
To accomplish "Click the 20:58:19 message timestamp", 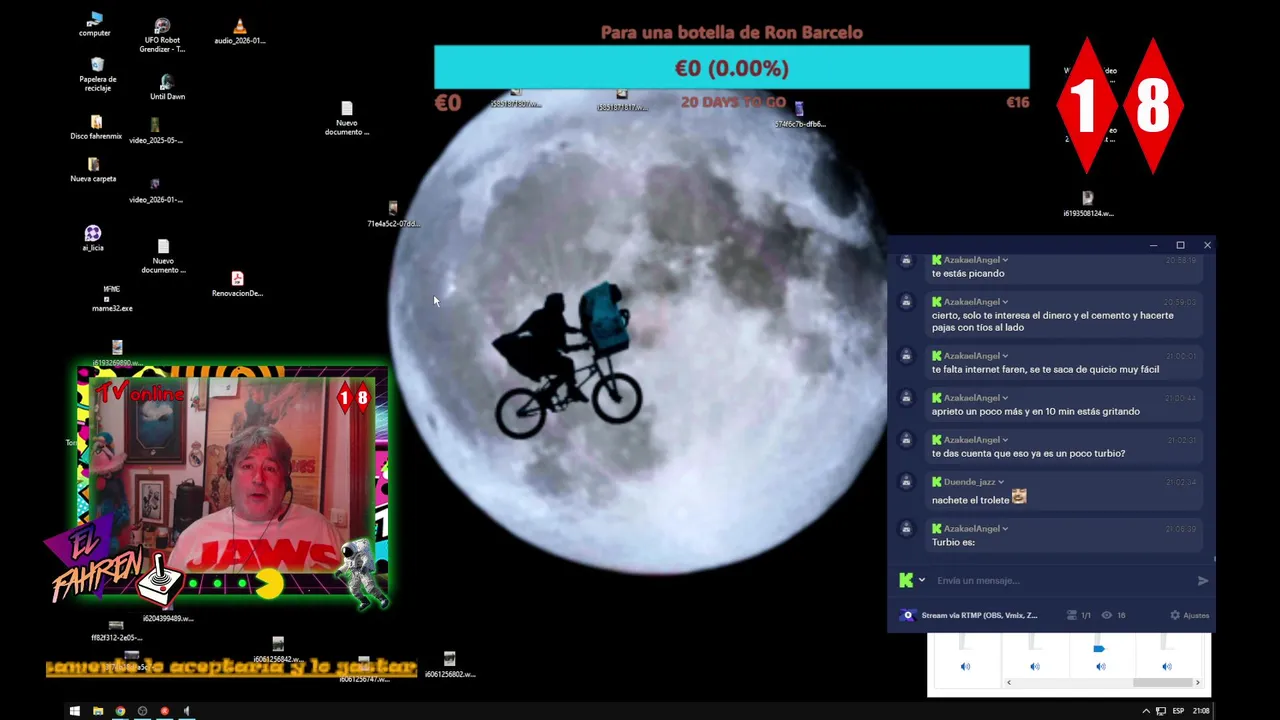I will (1180, 260).
